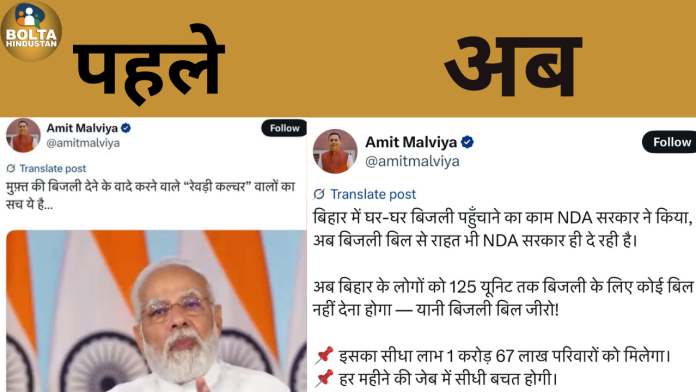Click first pushpin emoji, 1 करोड़ 67 लाख line

tap(324, 356)
